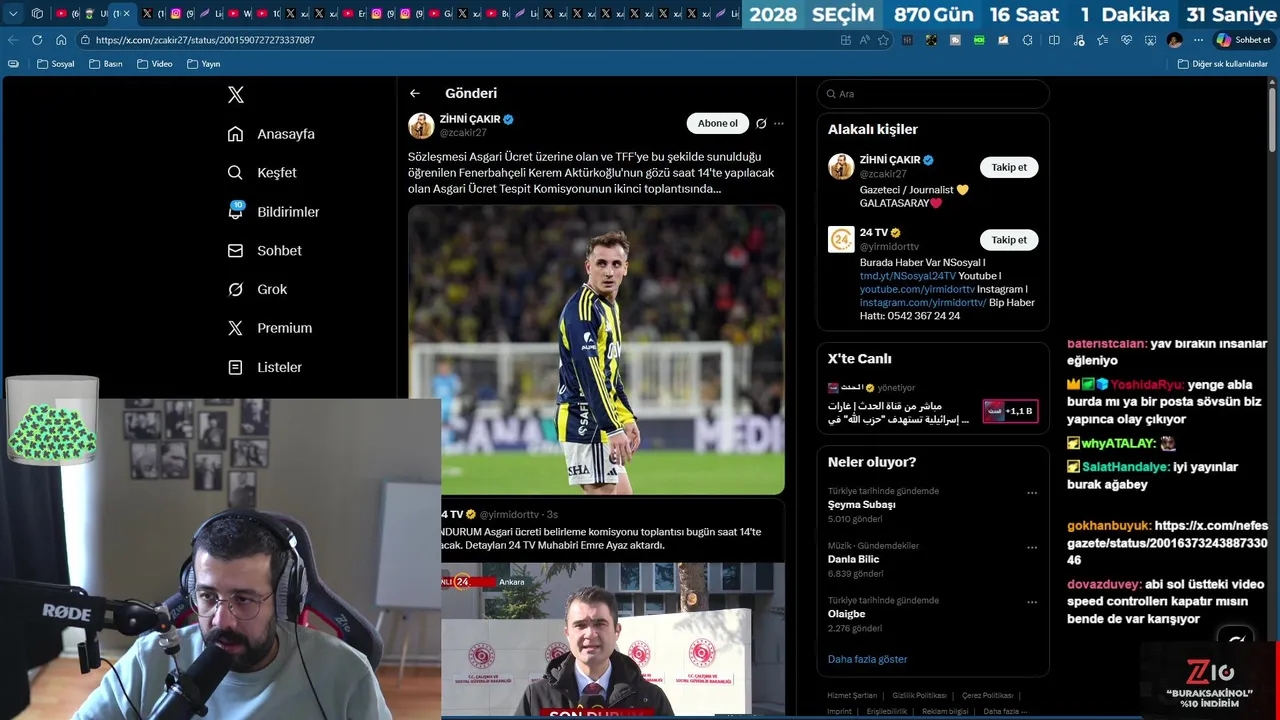Open the Sosyal bookmarks folder

55,64
